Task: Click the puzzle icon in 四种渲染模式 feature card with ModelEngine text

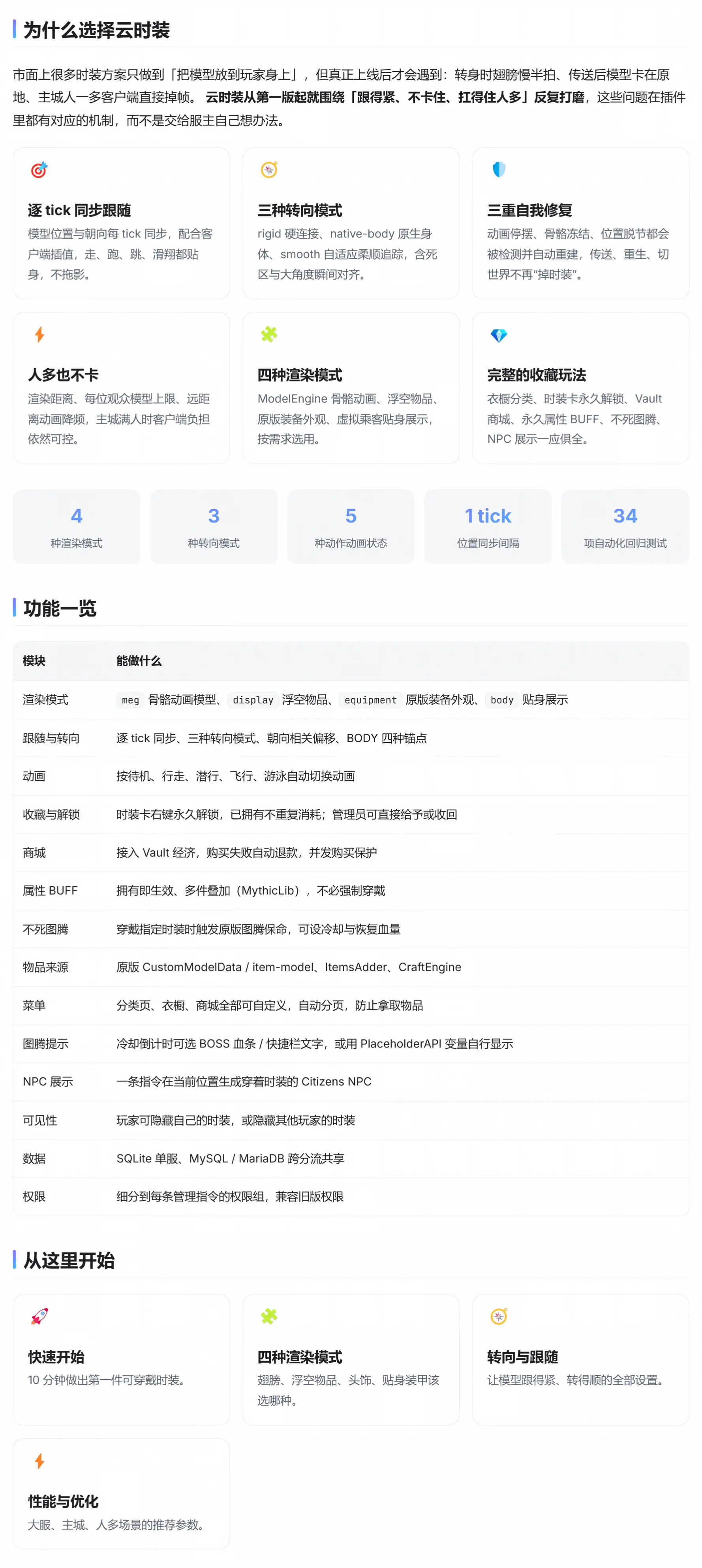Action: click(269, 335)
